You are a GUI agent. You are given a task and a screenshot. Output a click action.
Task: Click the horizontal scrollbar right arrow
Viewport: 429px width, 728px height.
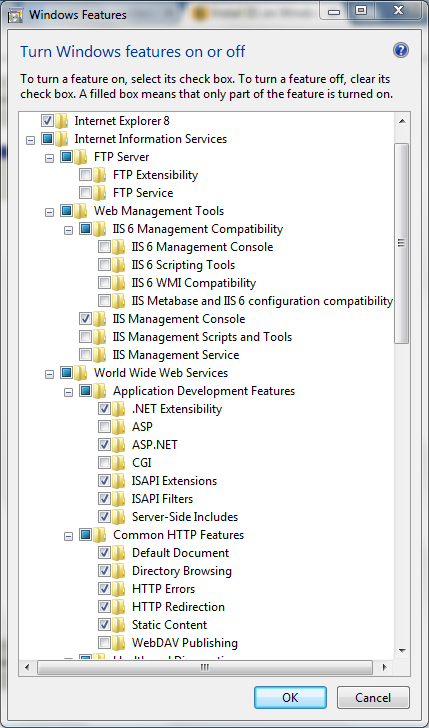(384, 668)
